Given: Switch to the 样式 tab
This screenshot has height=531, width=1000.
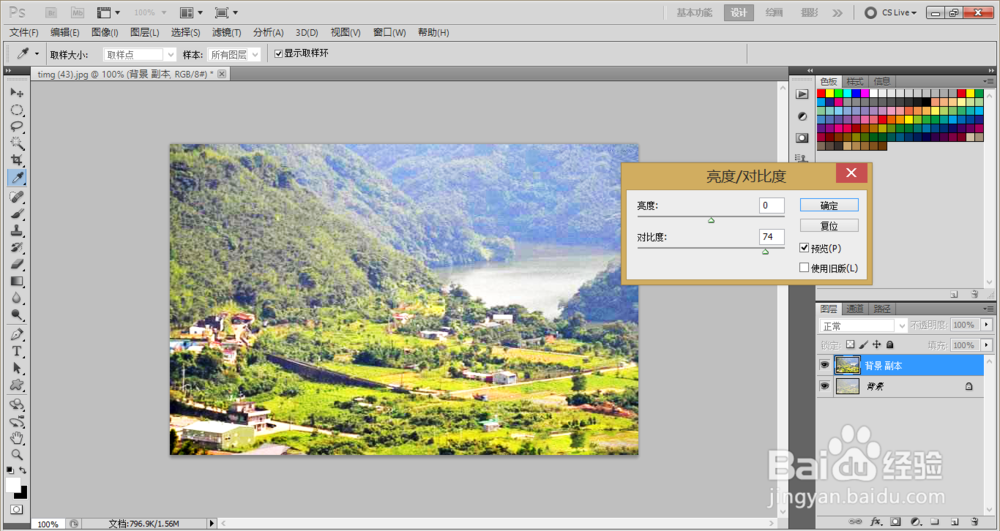Looking at the screenshot, I should (x=855, y=81).
